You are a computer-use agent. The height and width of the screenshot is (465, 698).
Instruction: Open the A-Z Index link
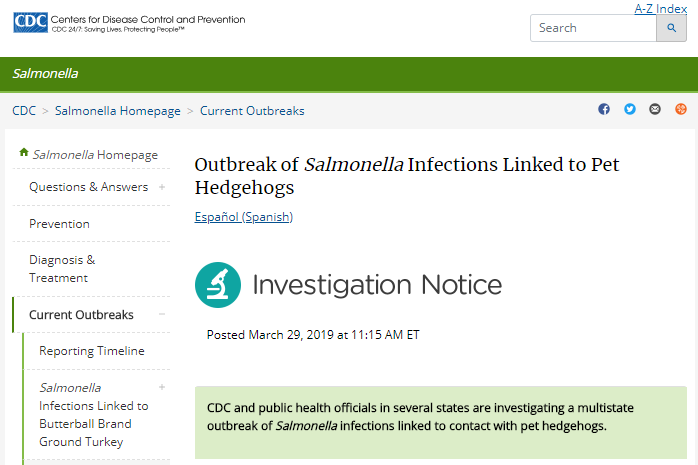[x=660, y=8]
